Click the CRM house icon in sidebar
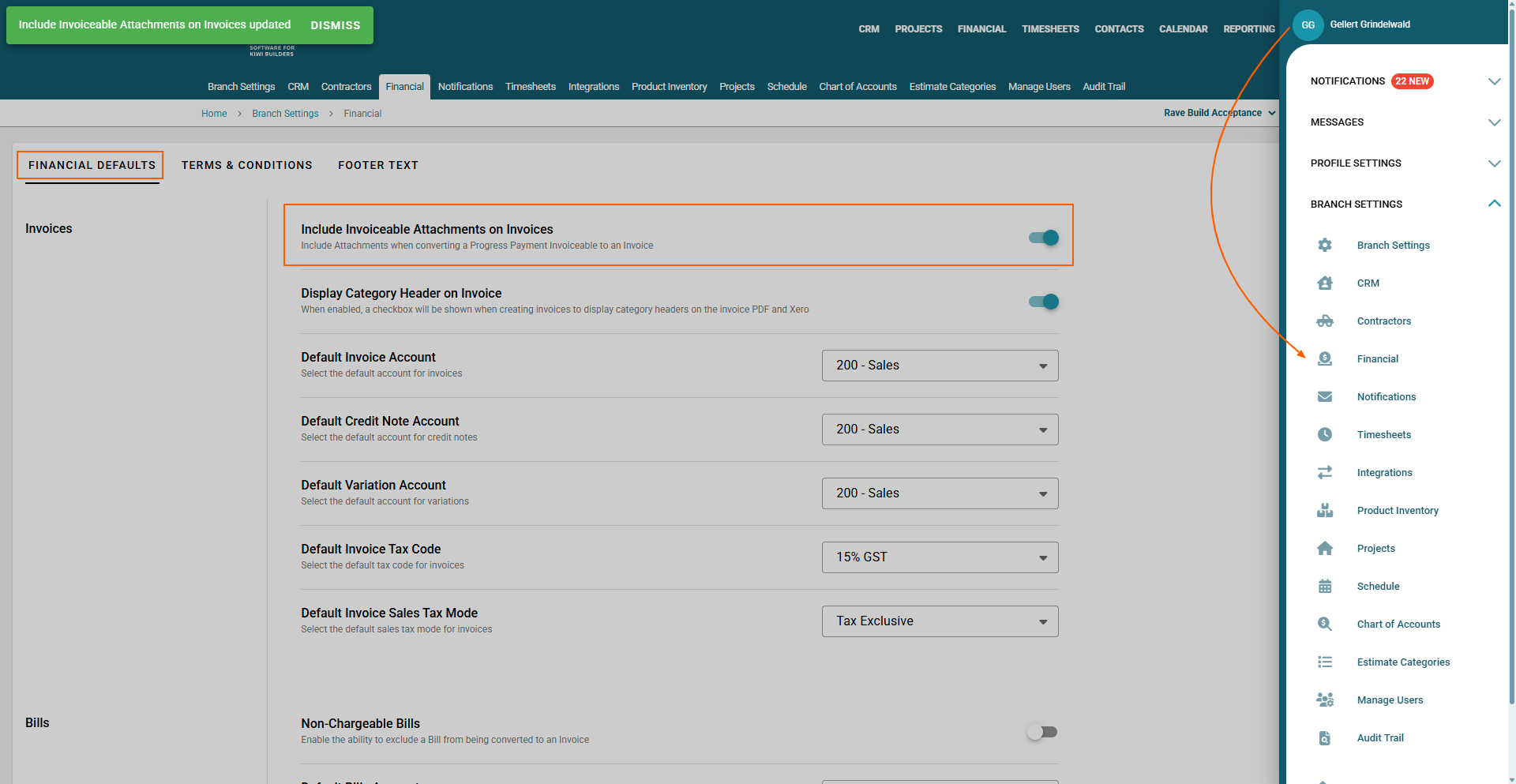 click(x=1325, y=283)
